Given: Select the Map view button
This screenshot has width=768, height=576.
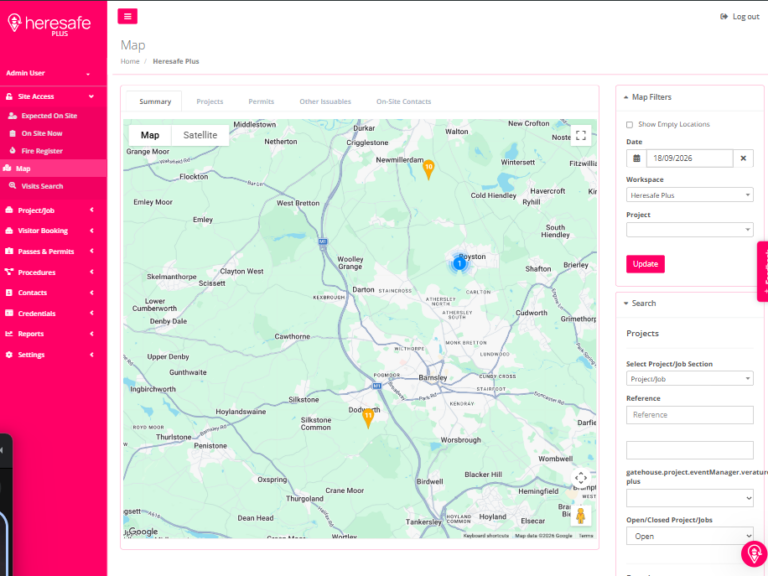Looking at the screenshot, I should 150,135.
